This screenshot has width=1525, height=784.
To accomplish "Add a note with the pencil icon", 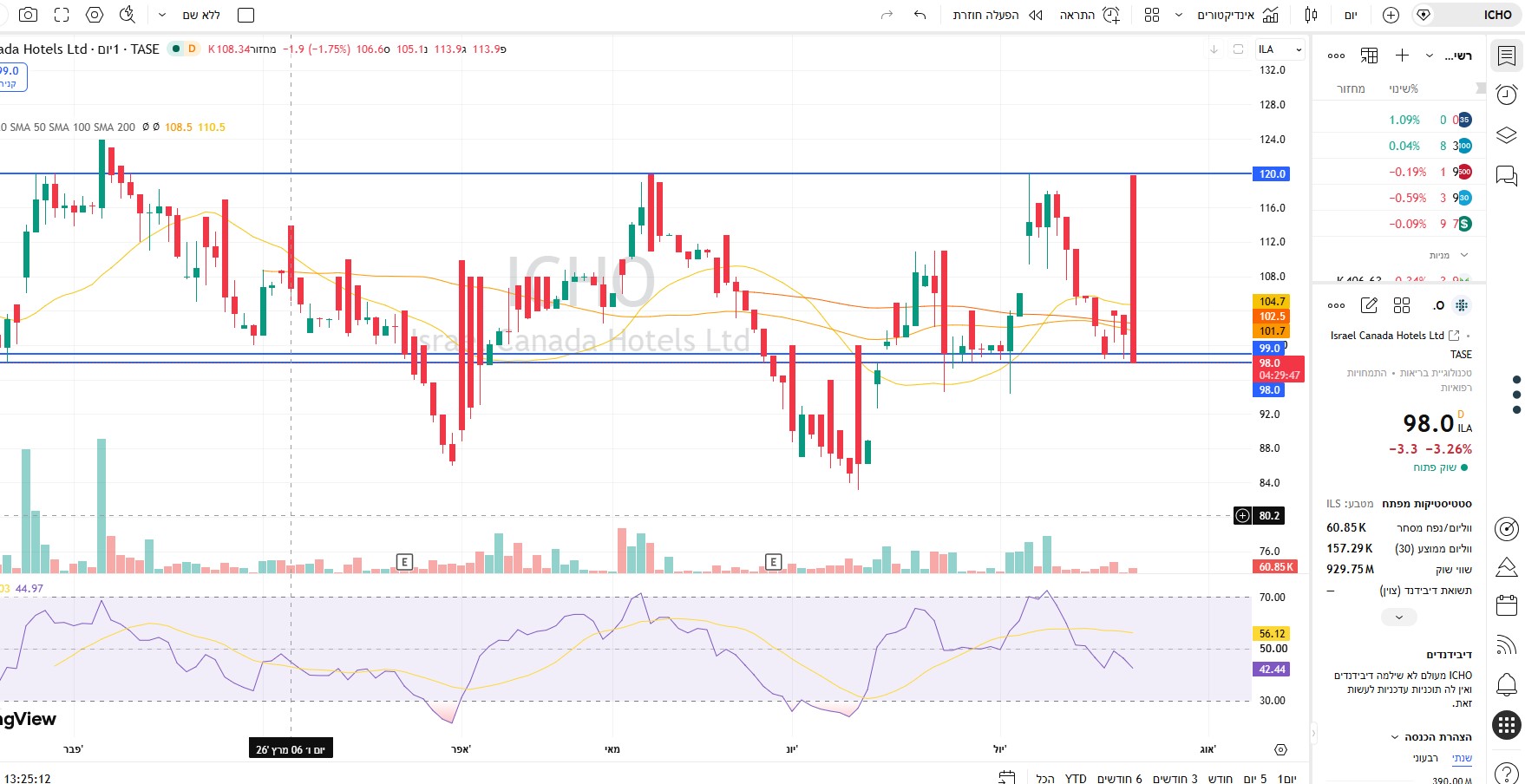I will coord(1369,305).
